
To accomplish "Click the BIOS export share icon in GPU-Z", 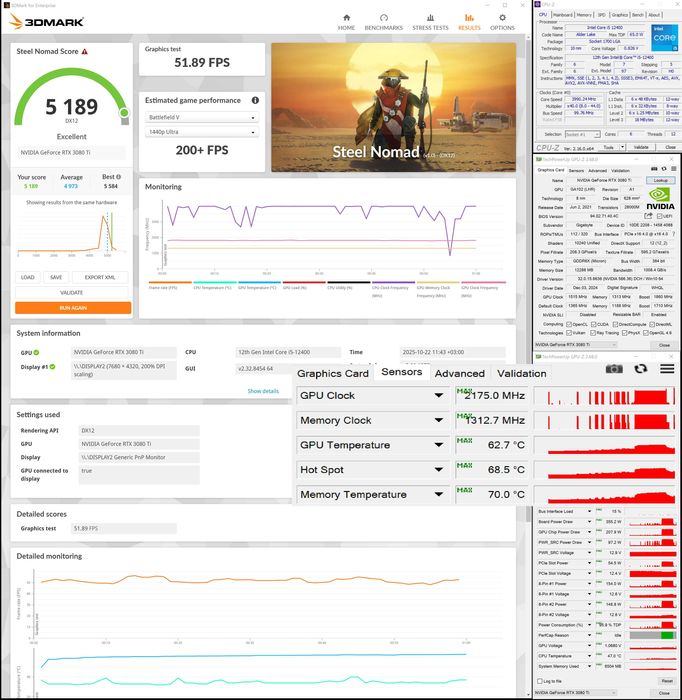I will (x=648, y=216).
